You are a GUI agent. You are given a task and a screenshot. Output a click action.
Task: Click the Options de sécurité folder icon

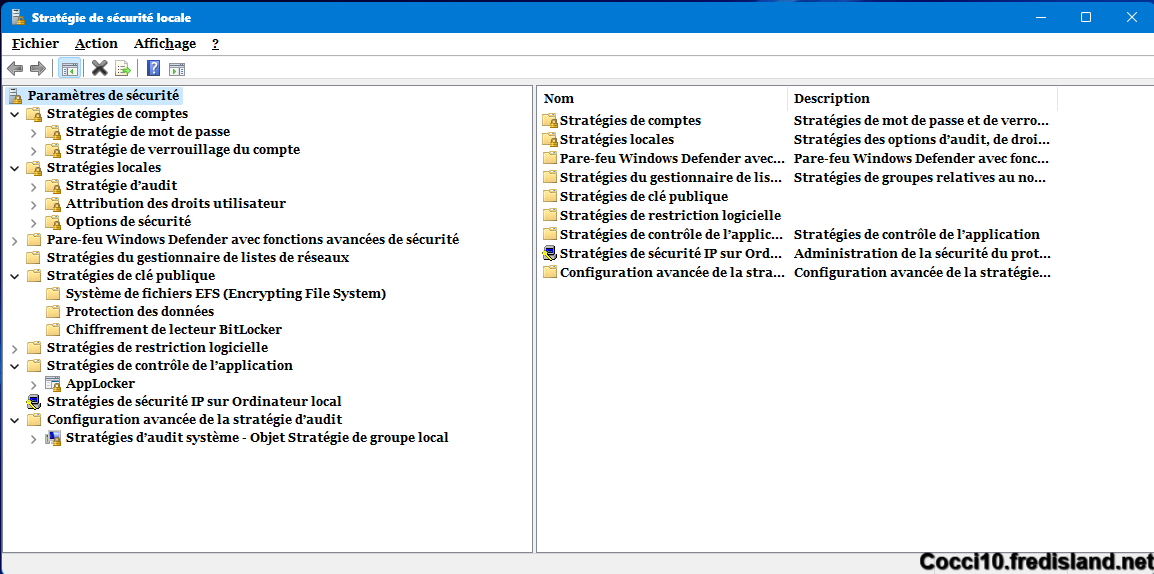(x=53, y=221)
